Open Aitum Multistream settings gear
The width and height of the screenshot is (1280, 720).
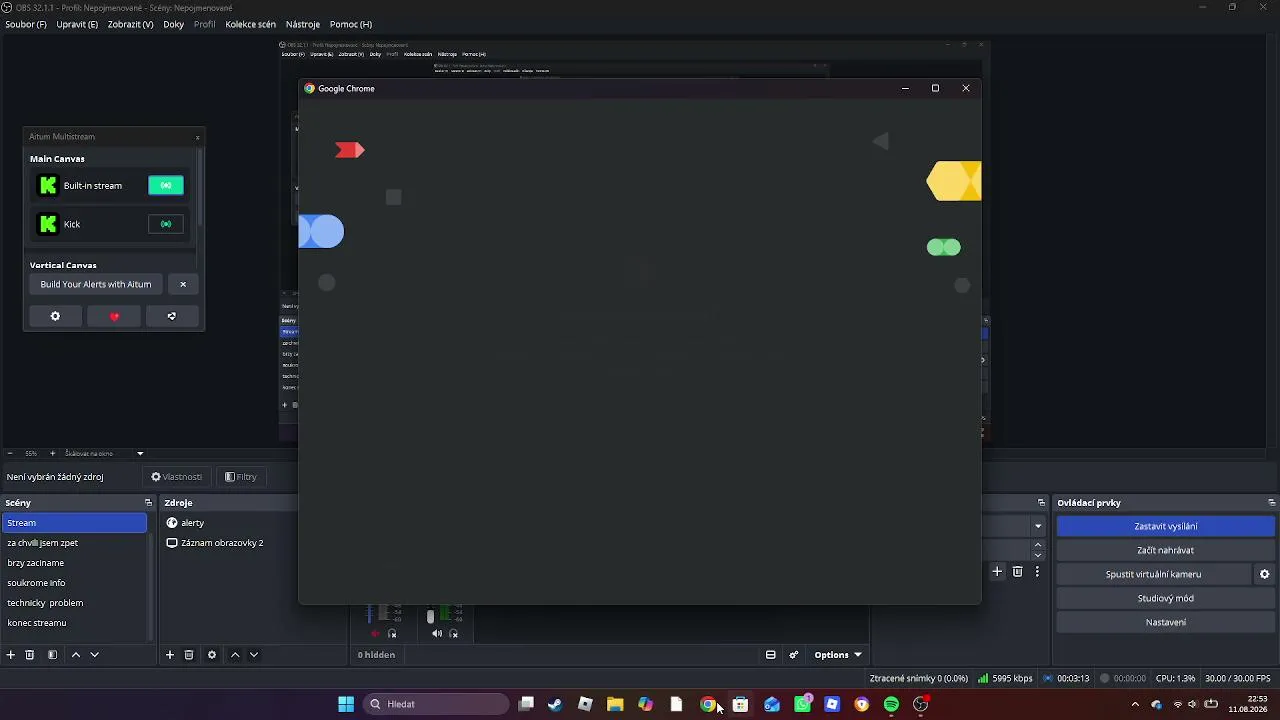(55, 316)
